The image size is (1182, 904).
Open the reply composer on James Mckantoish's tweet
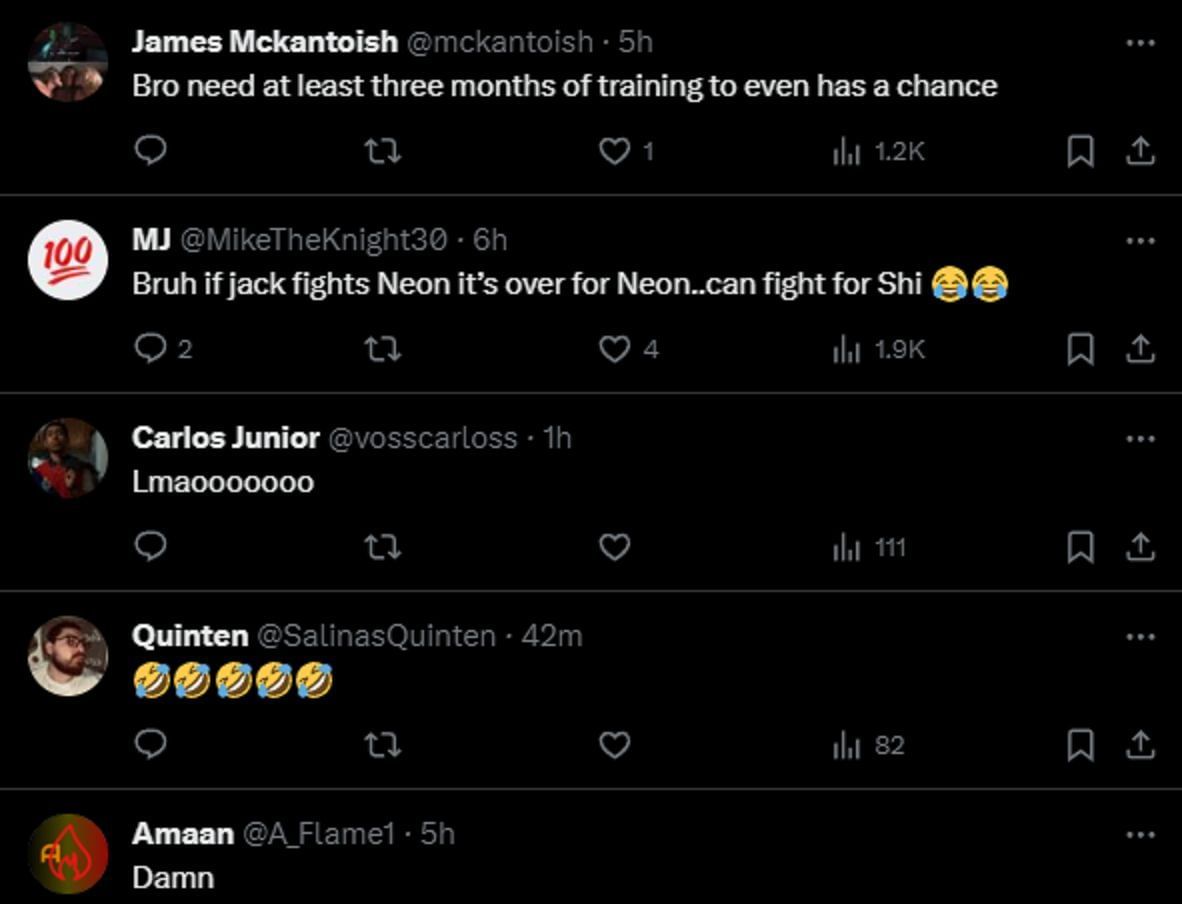[x=150, y=151]
